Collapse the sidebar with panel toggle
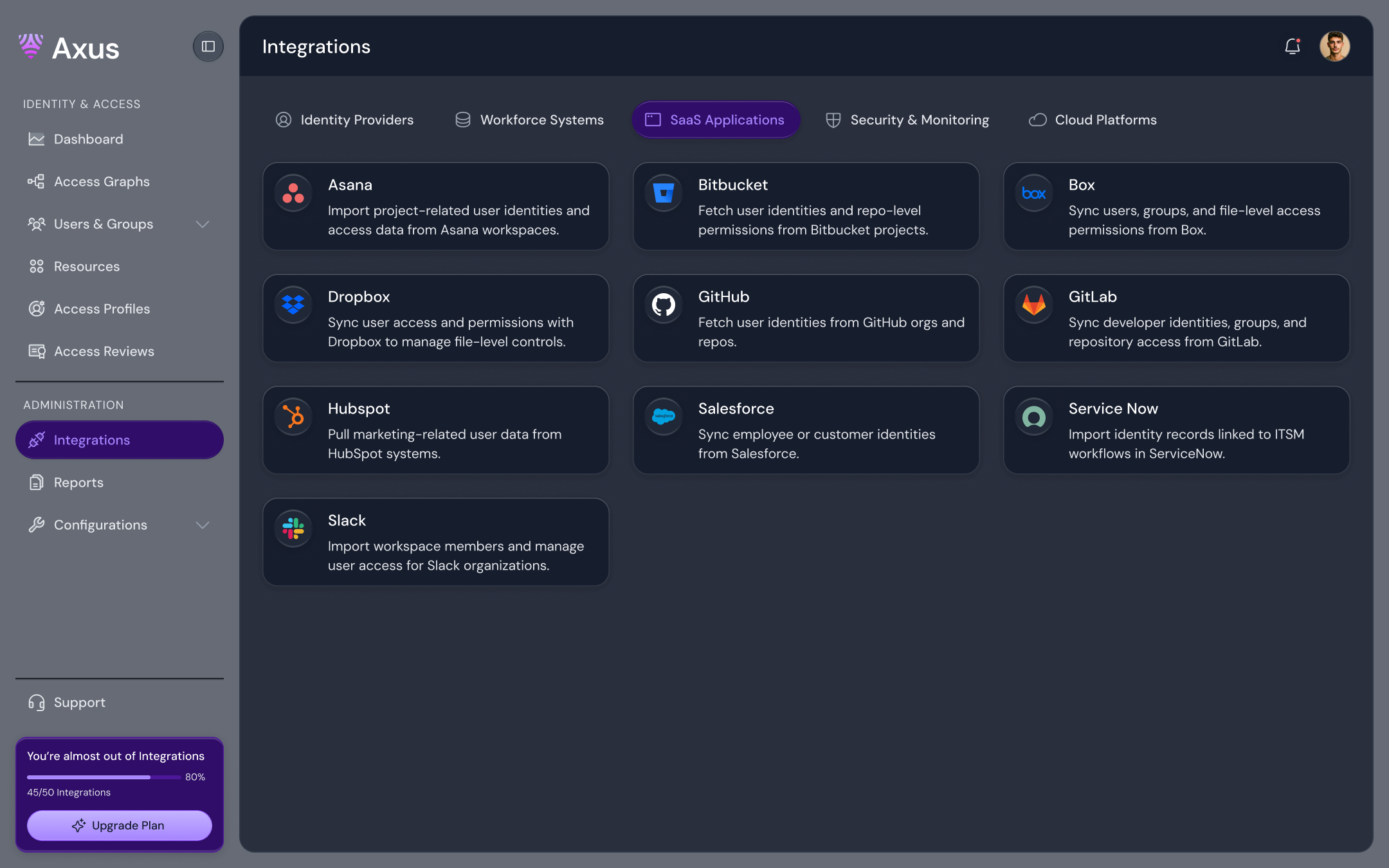The height and width of the screenshot is (868, 1389). [208, 46]
